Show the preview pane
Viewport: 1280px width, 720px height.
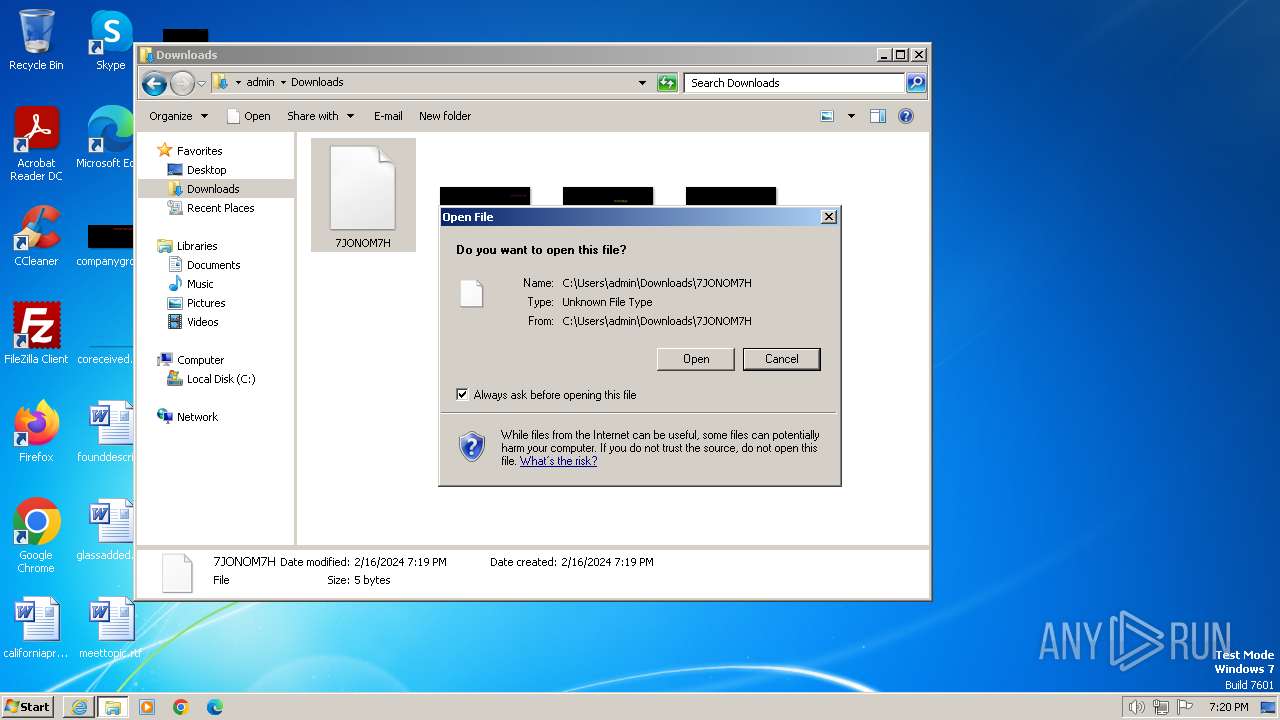(878, 116)
